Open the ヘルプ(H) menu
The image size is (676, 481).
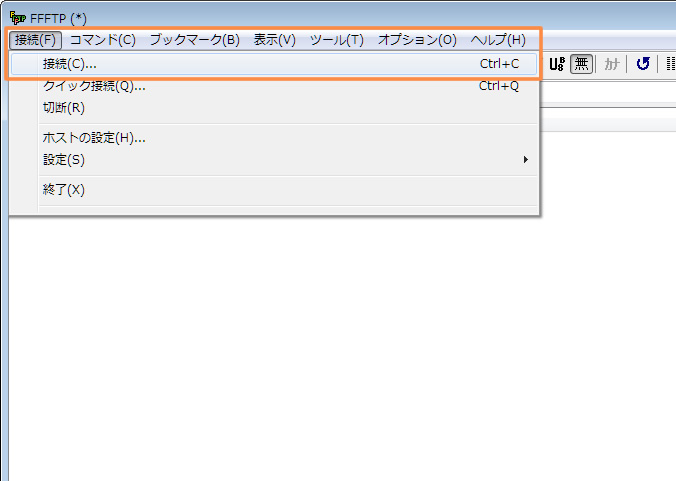(498, 40)
